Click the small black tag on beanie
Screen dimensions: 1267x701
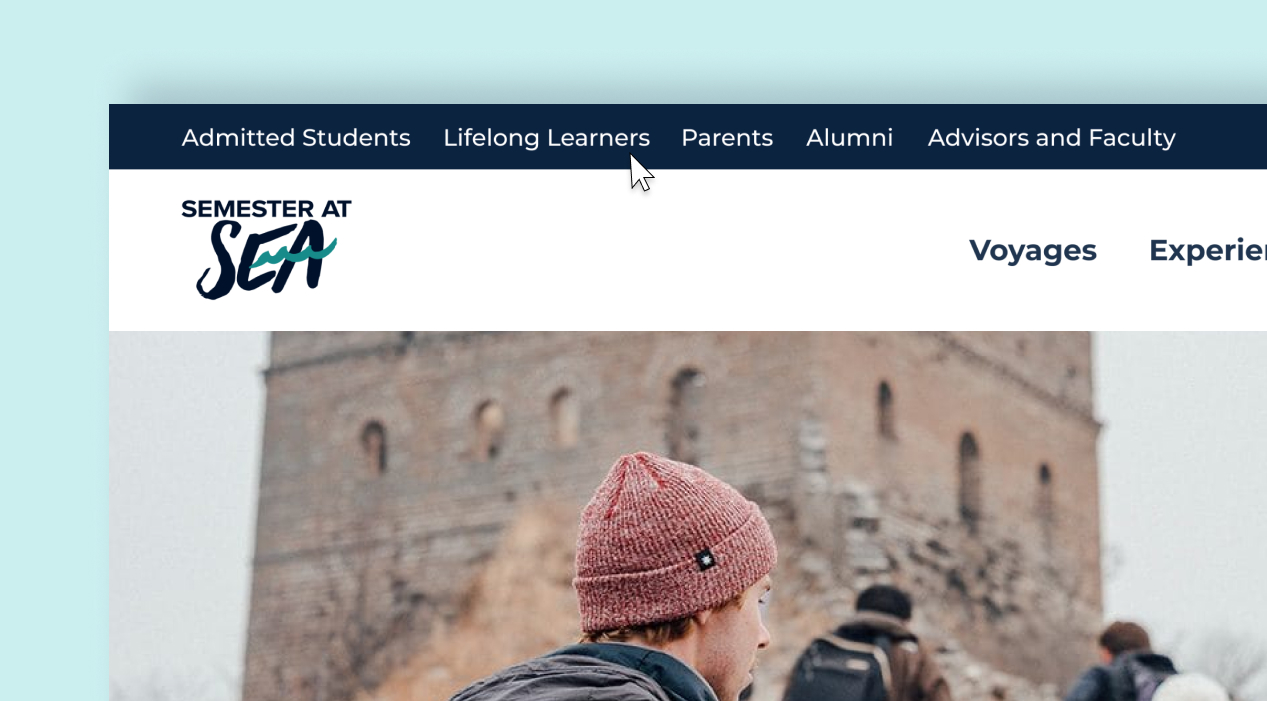[x=708, y=559]
